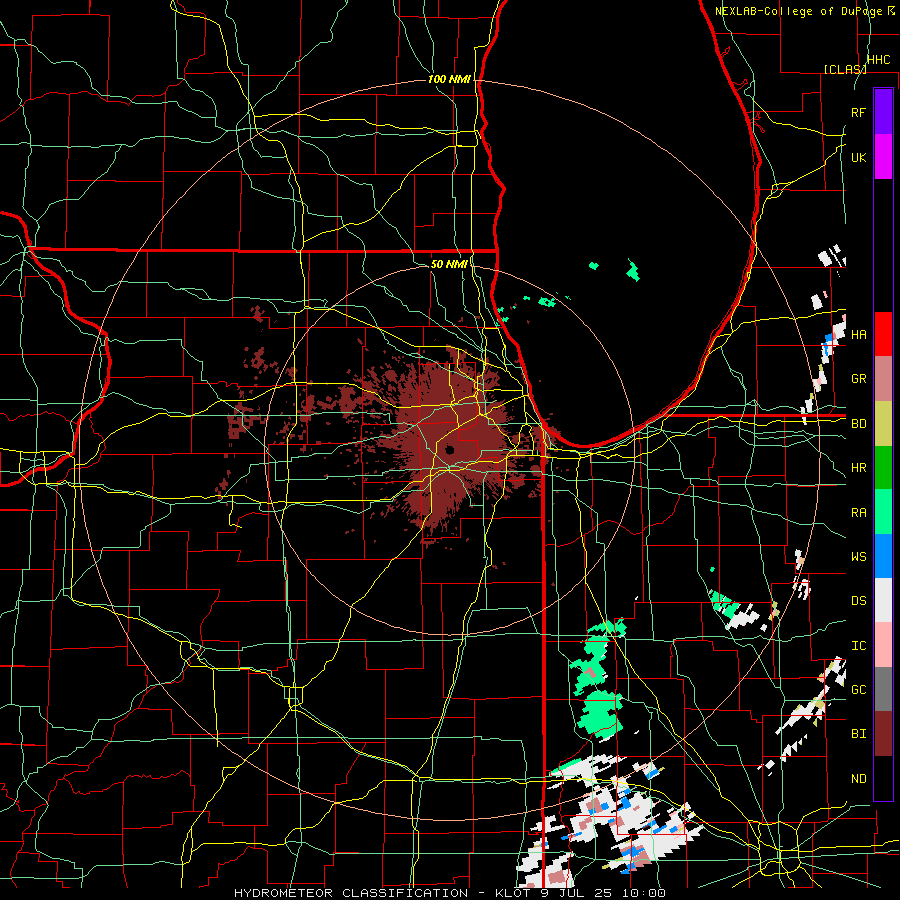Click the black radar site dot

(449, 449)
